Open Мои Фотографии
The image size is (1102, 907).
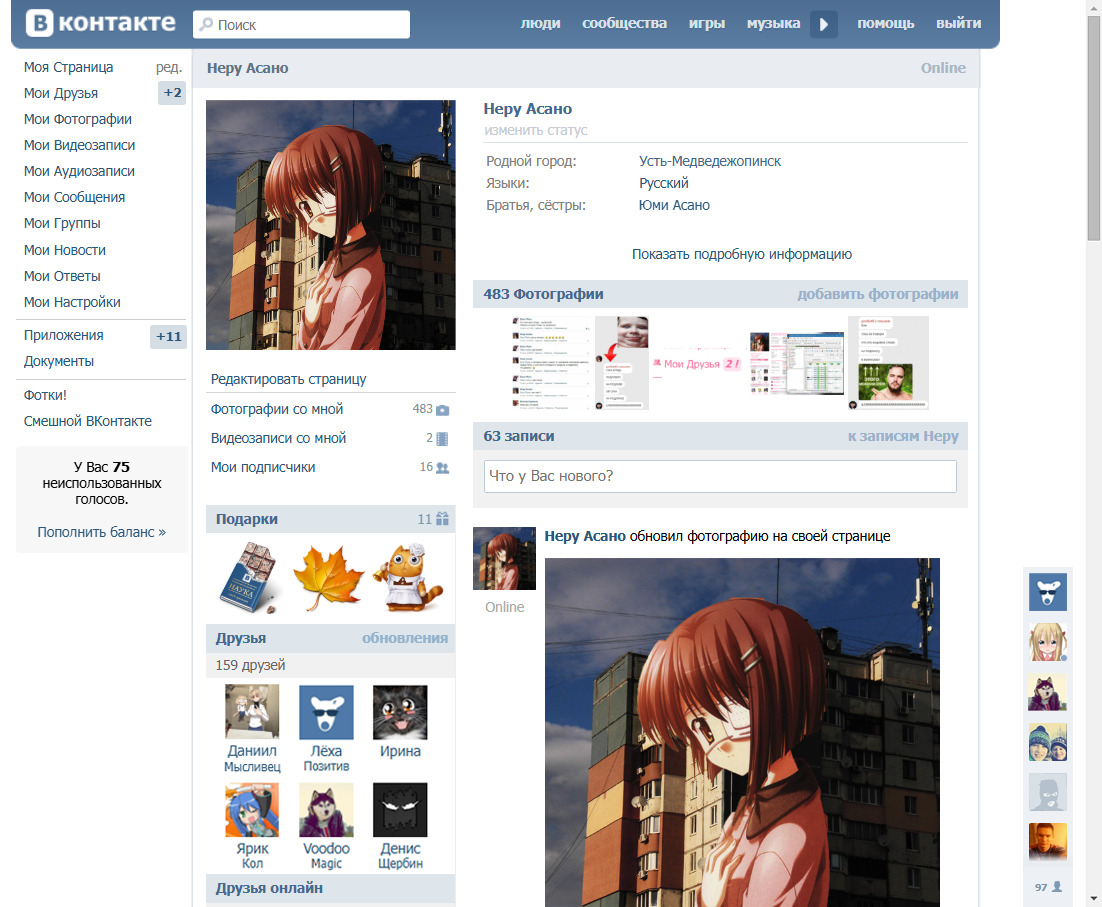click(x=78, y=119)
